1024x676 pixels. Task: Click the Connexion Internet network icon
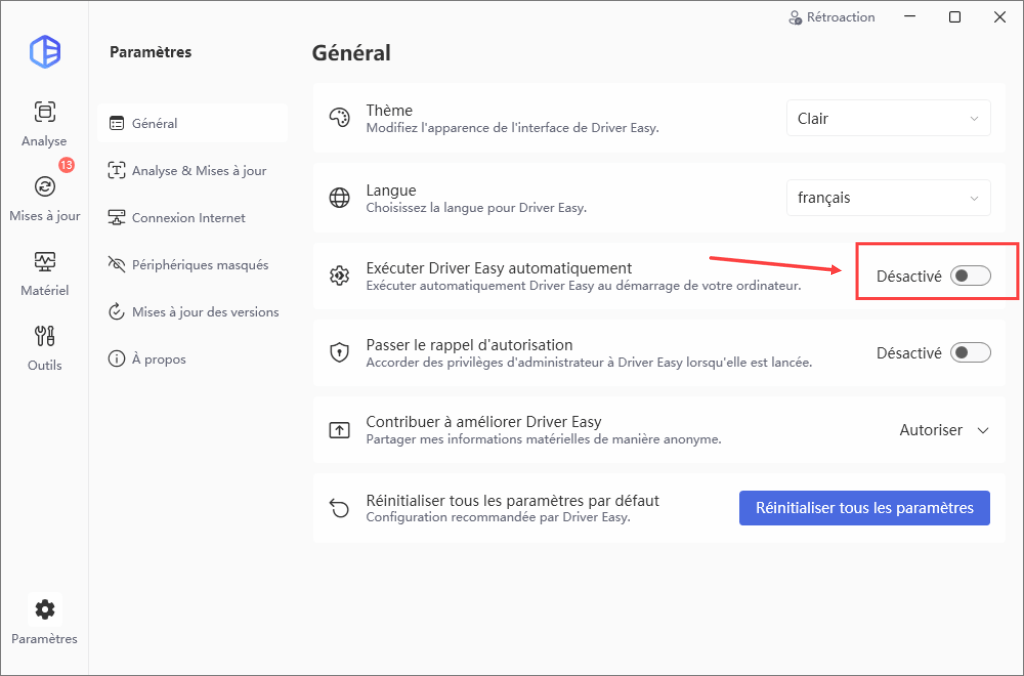pyautogui.click(x=116, y=217)
